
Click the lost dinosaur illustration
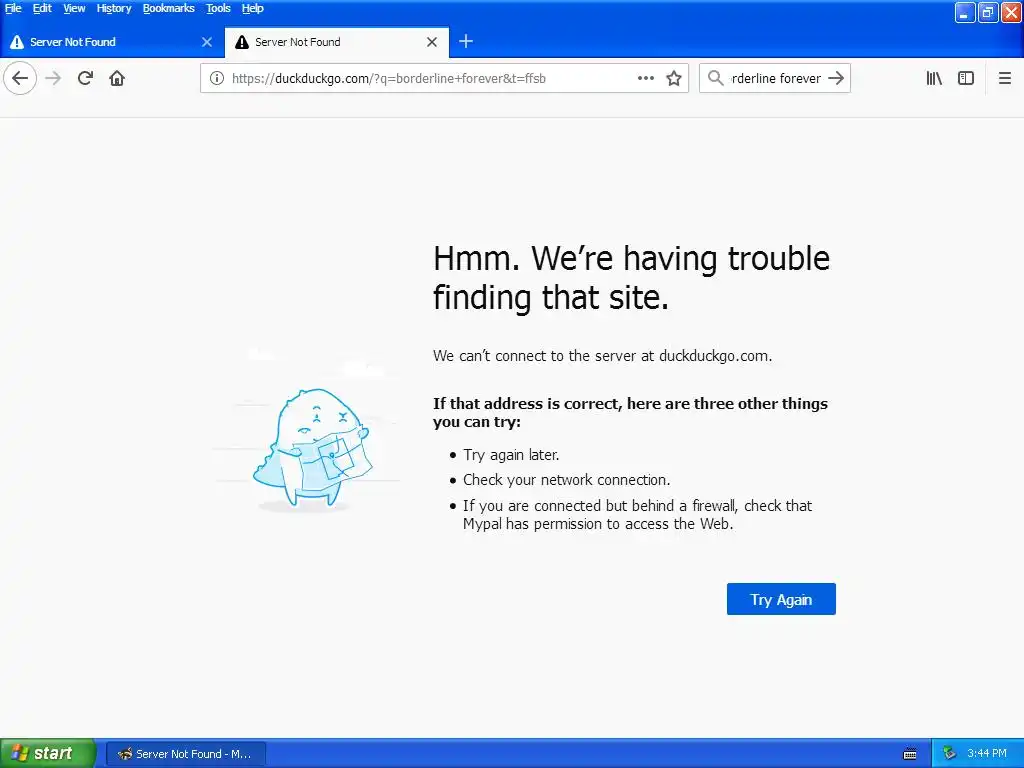312,447
